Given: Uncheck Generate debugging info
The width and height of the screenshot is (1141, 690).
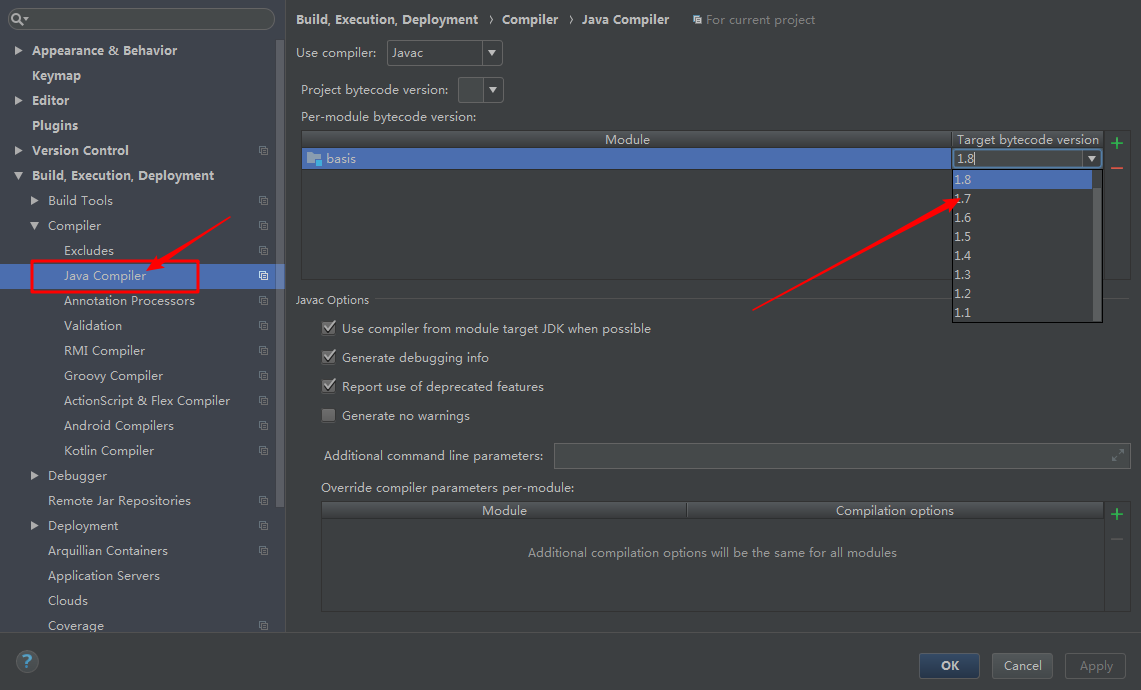Looking at the screenshot, I should (329, 357).
